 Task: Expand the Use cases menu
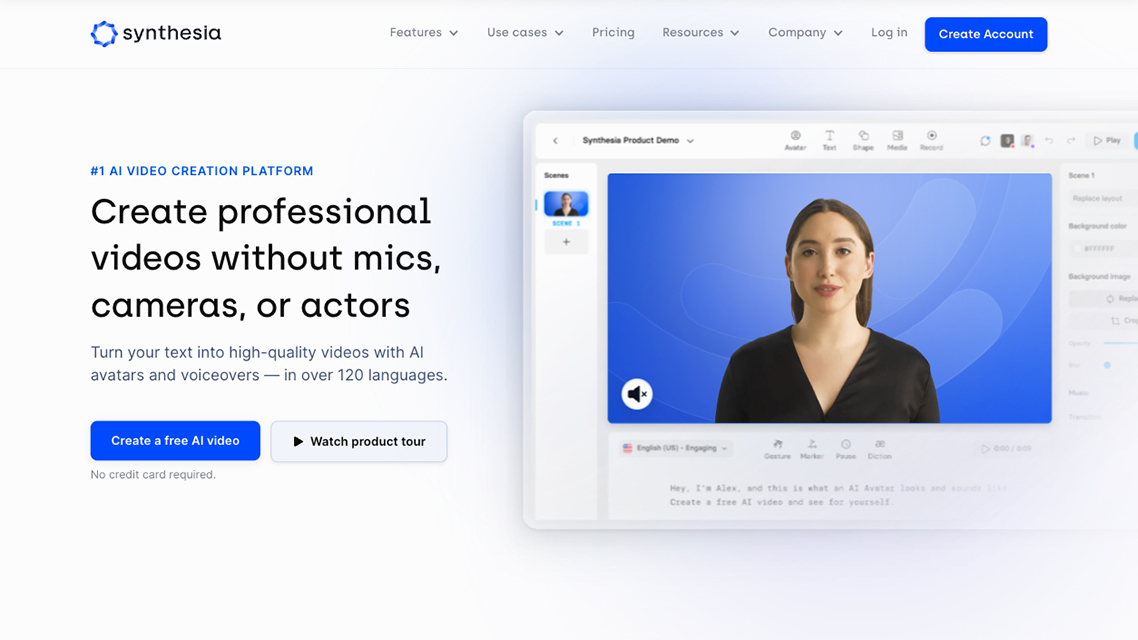click(525, 33)
